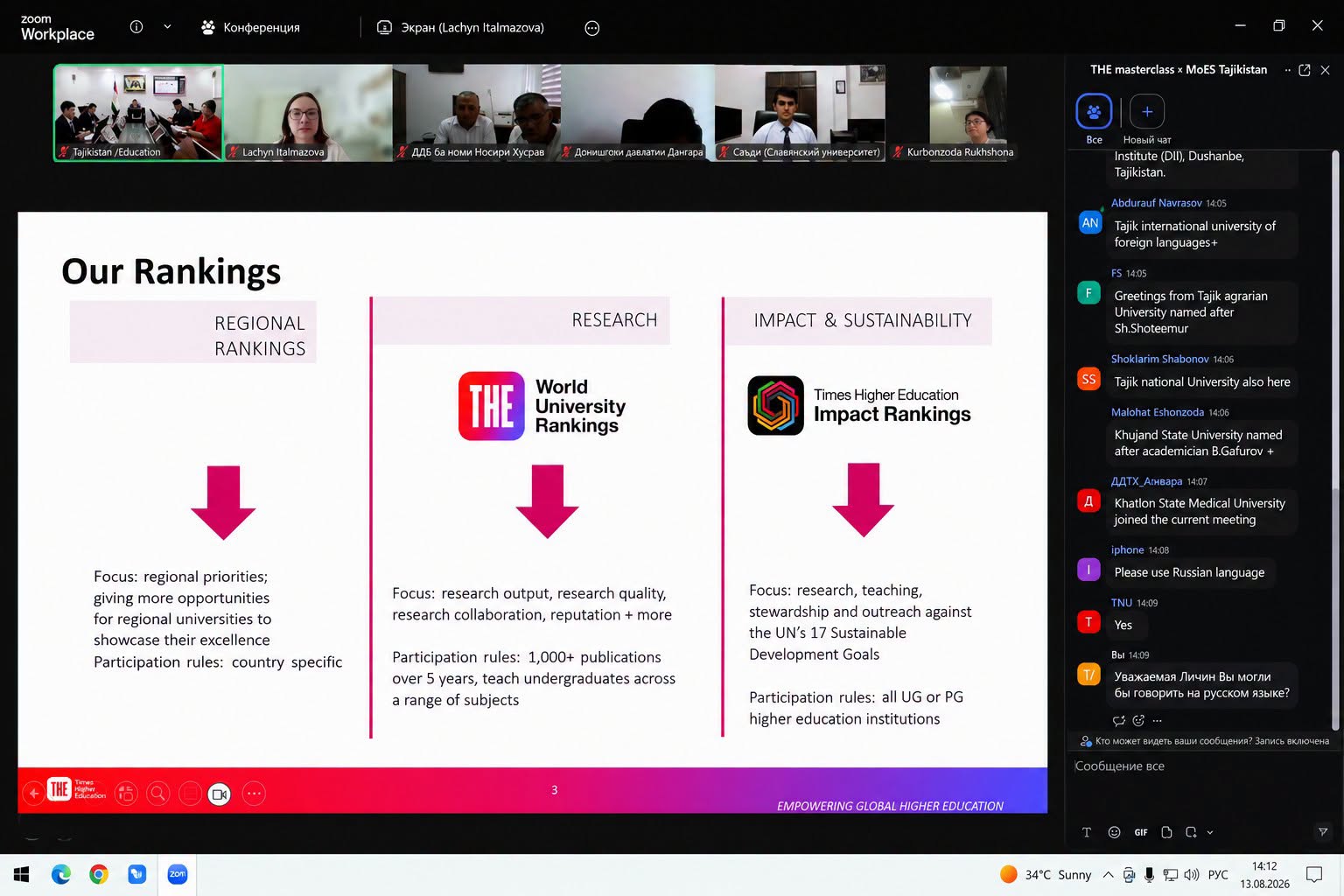The height and width of the screenshot is (896, 1344).
Task: Open chat panel more options beside the title
Action: (1287, 70)
